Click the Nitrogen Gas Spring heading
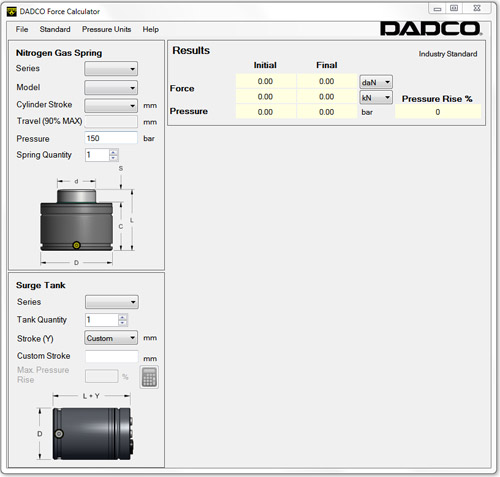 click(59, 53)
